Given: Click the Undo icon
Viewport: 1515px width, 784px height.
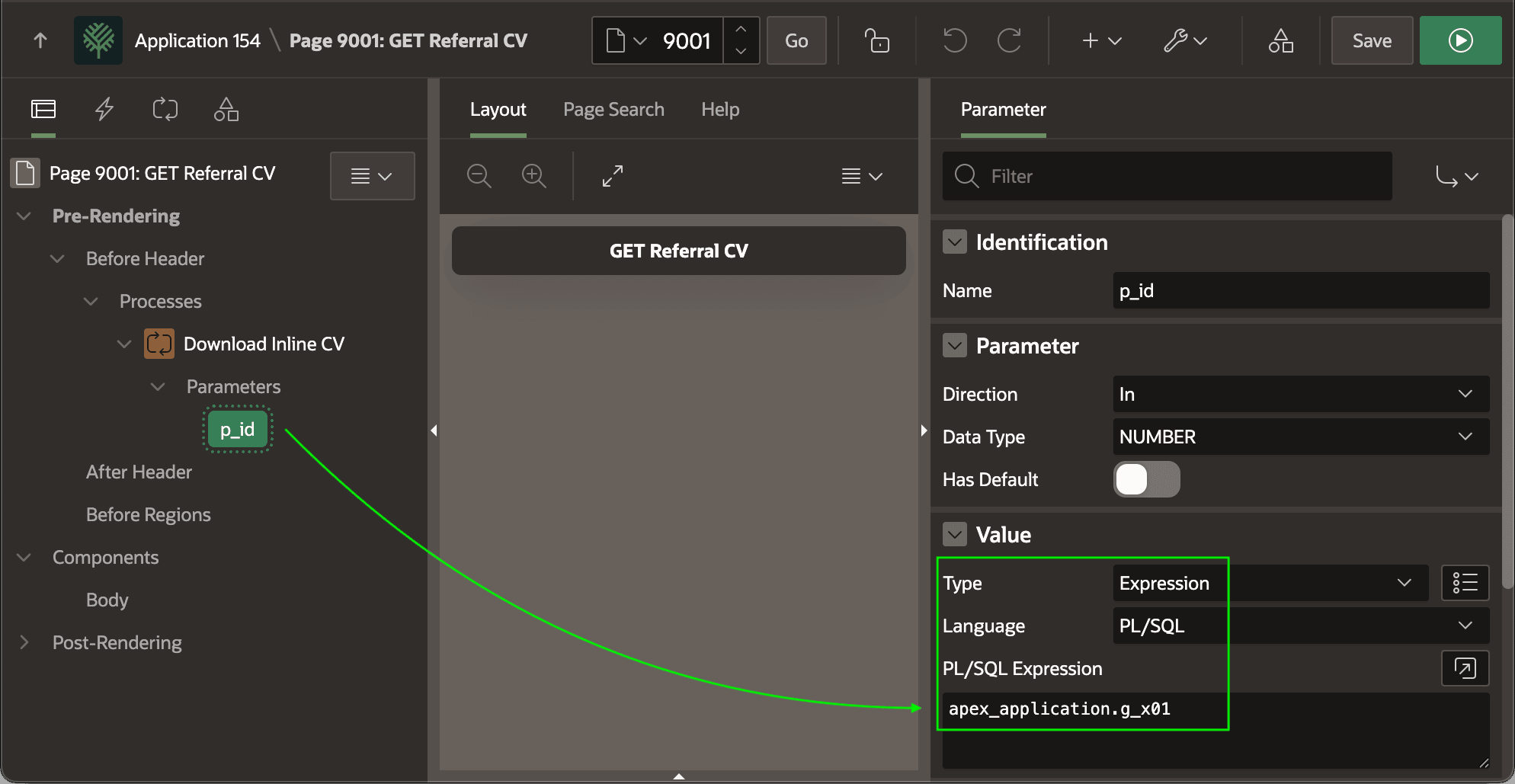Looking at the screenshot, I should [954, 40].
